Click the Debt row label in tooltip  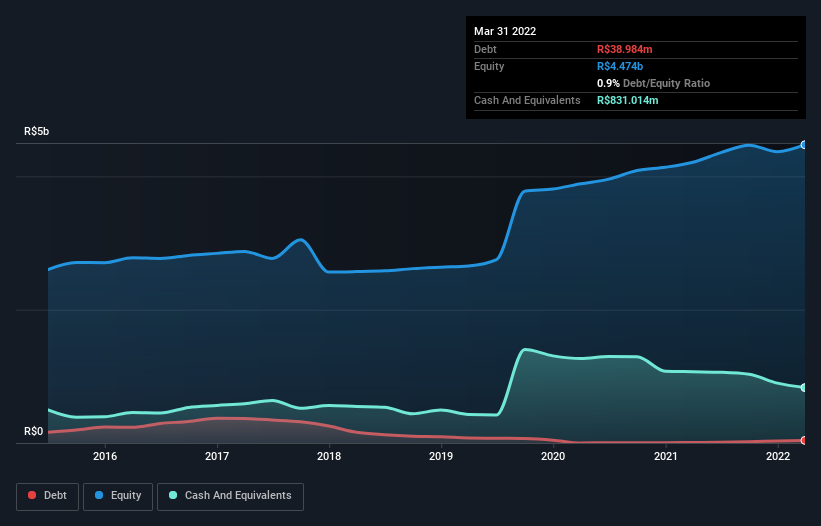tap(485, 49)
